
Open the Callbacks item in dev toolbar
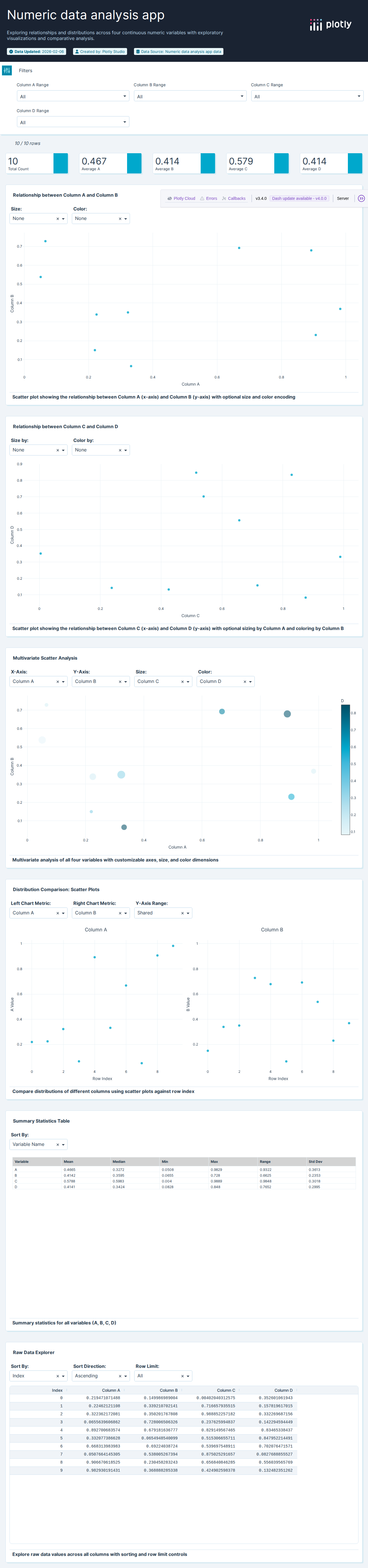(x=233, y=198)
